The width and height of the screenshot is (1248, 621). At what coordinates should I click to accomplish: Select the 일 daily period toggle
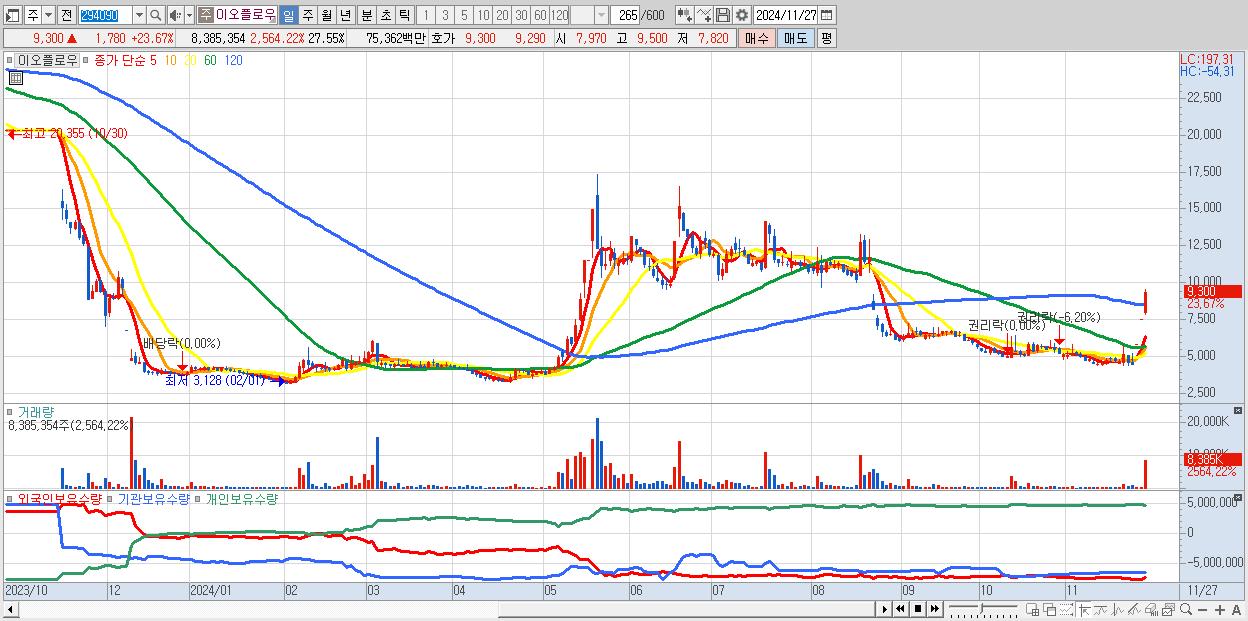click(289, 15)
